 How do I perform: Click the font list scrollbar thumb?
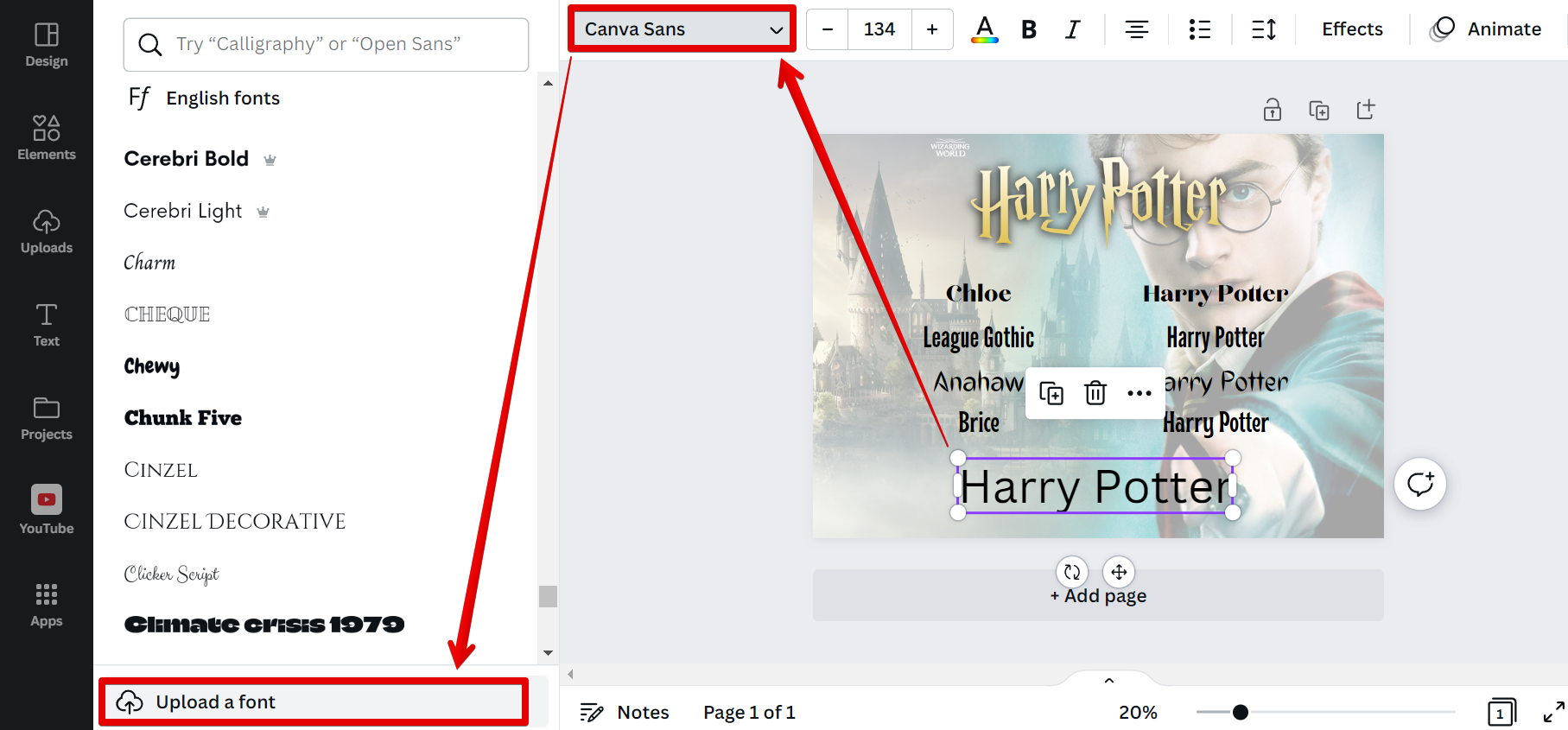(548, 596)
